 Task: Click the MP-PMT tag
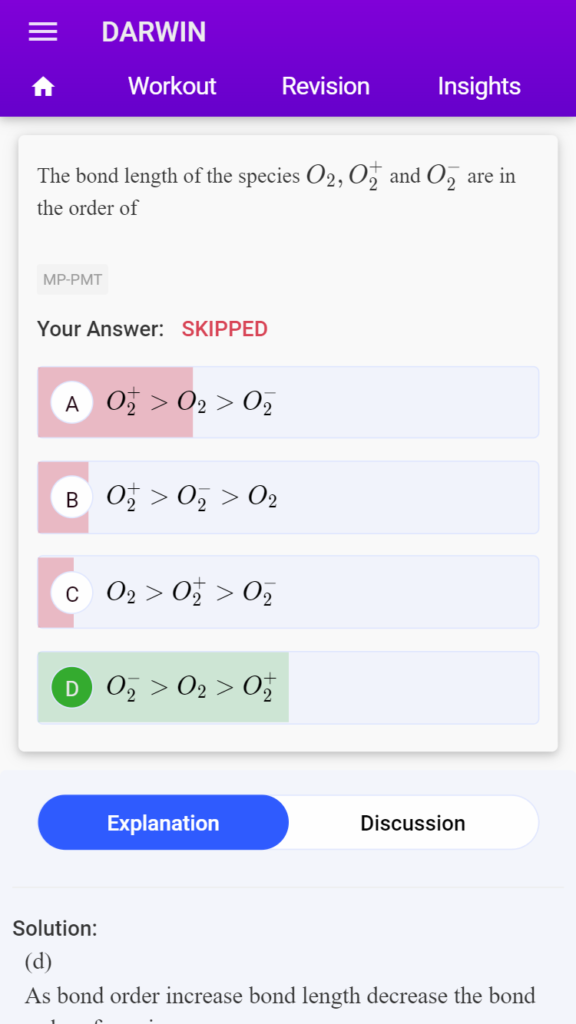pos(72,280)
